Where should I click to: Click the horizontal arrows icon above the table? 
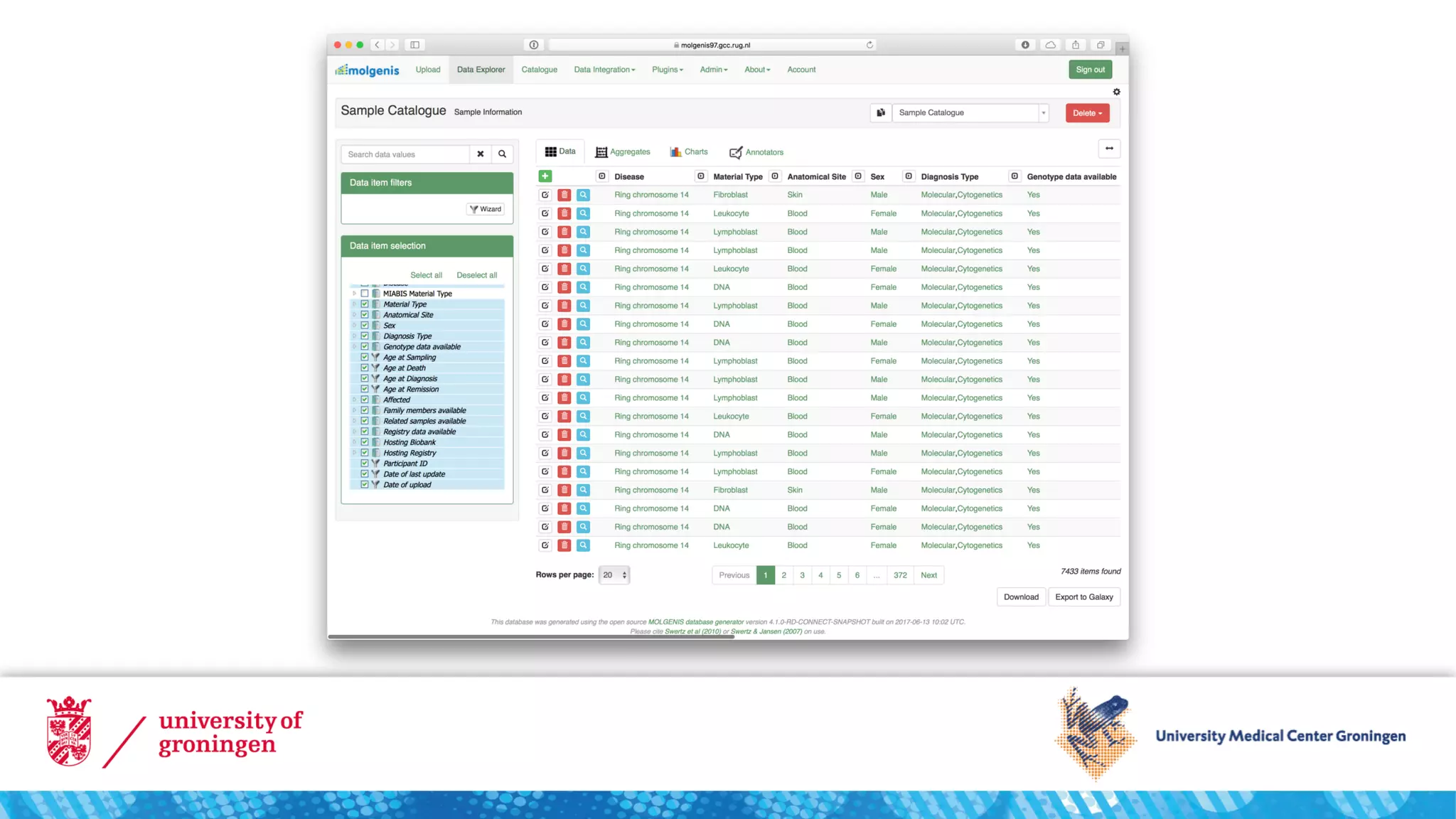[1109, 149]
